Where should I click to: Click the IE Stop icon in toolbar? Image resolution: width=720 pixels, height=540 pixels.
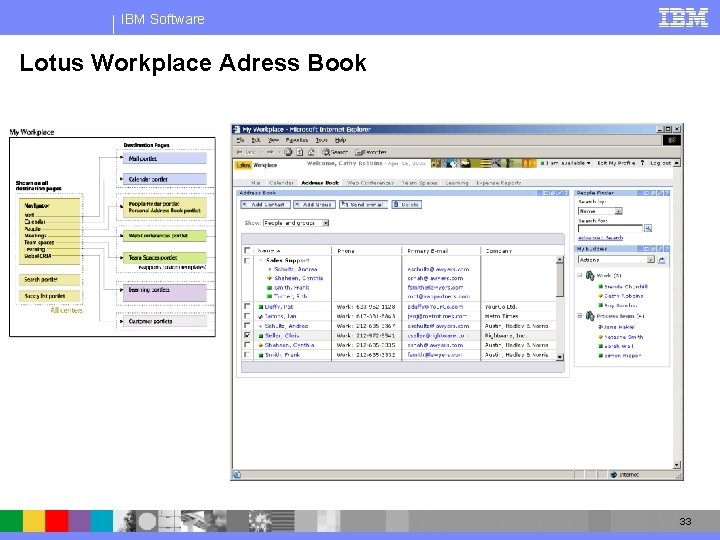point(288,152)
